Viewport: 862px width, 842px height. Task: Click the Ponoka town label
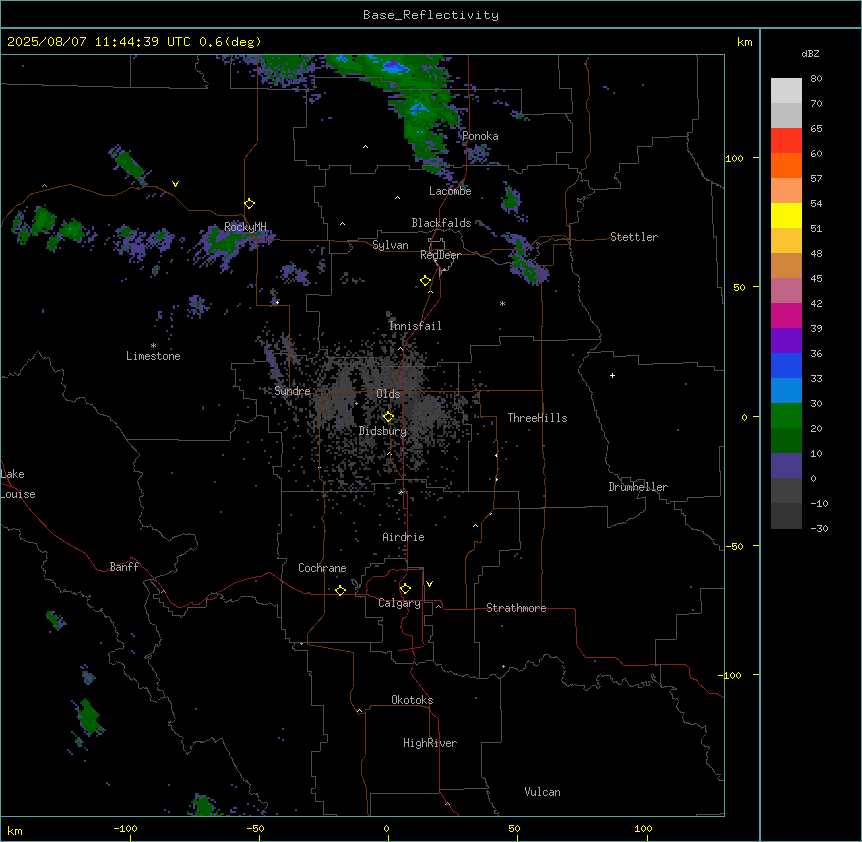[x=480, y=136]
